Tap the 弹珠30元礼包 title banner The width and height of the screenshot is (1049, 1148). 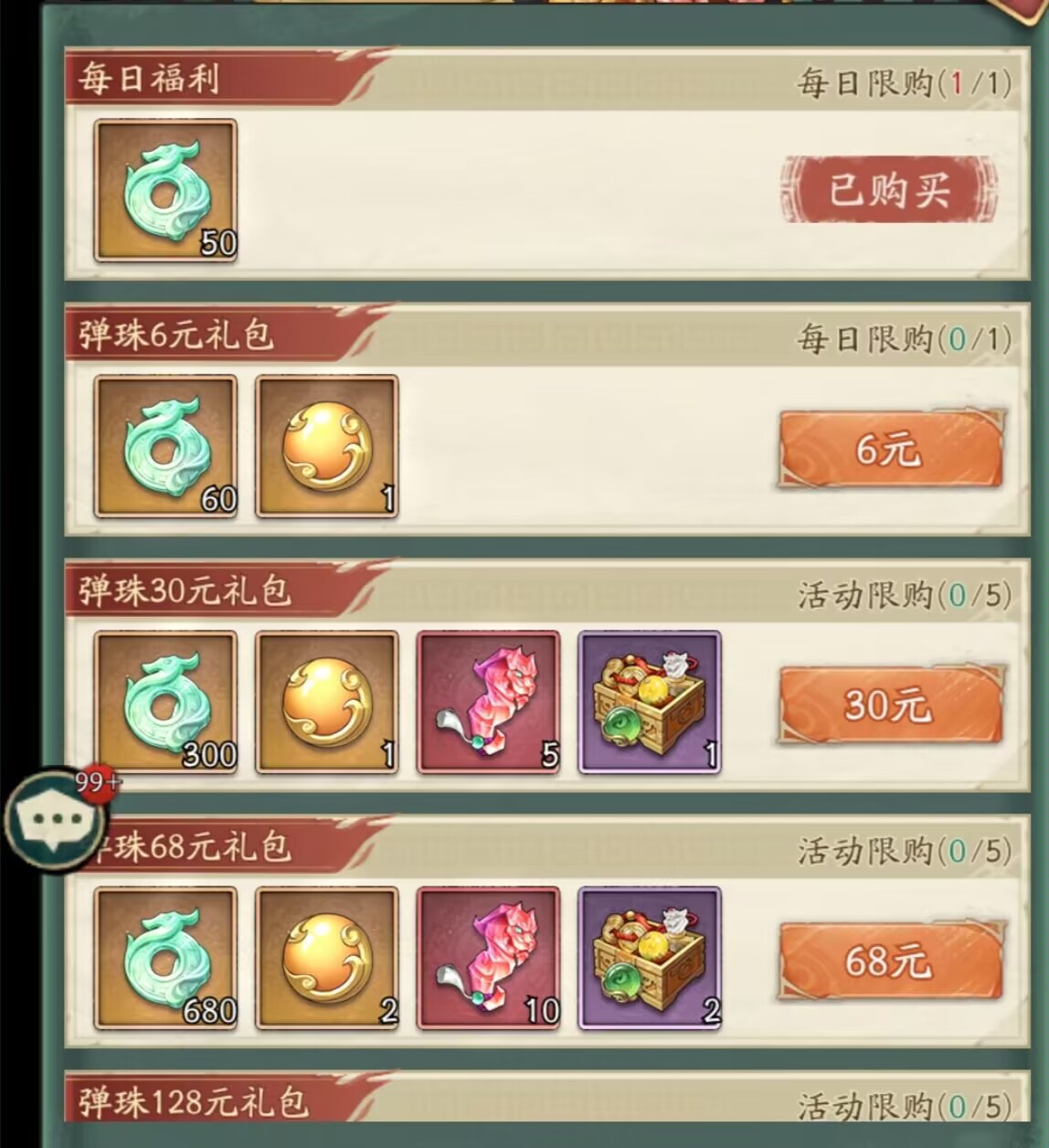click(184, 591)
